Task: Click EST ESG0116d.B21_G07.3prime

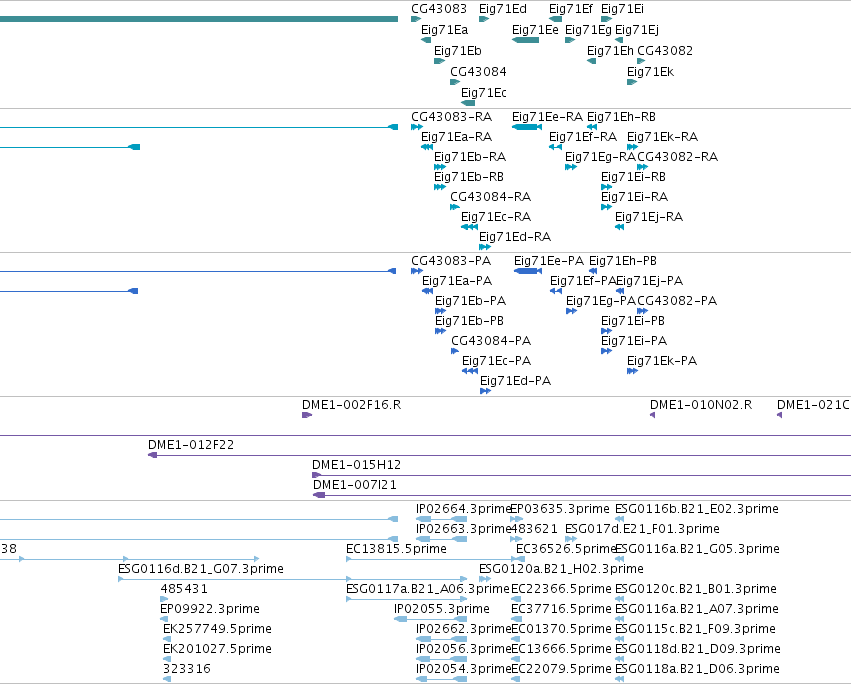Action: (201, 571)
